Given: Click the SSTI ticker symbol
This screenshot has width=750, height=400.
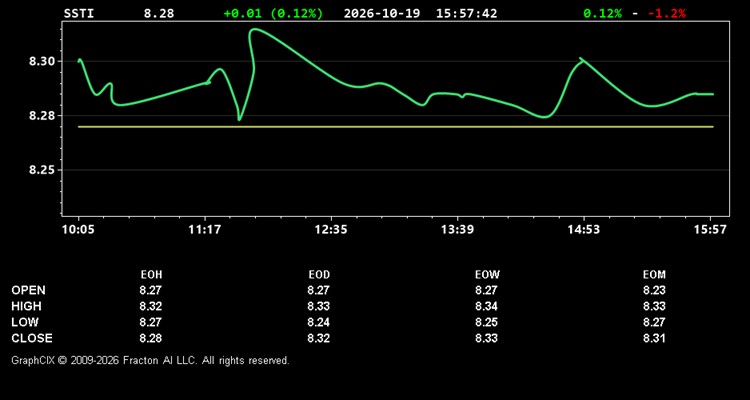Looking at the screenshot, I should [x=79, y=13].
